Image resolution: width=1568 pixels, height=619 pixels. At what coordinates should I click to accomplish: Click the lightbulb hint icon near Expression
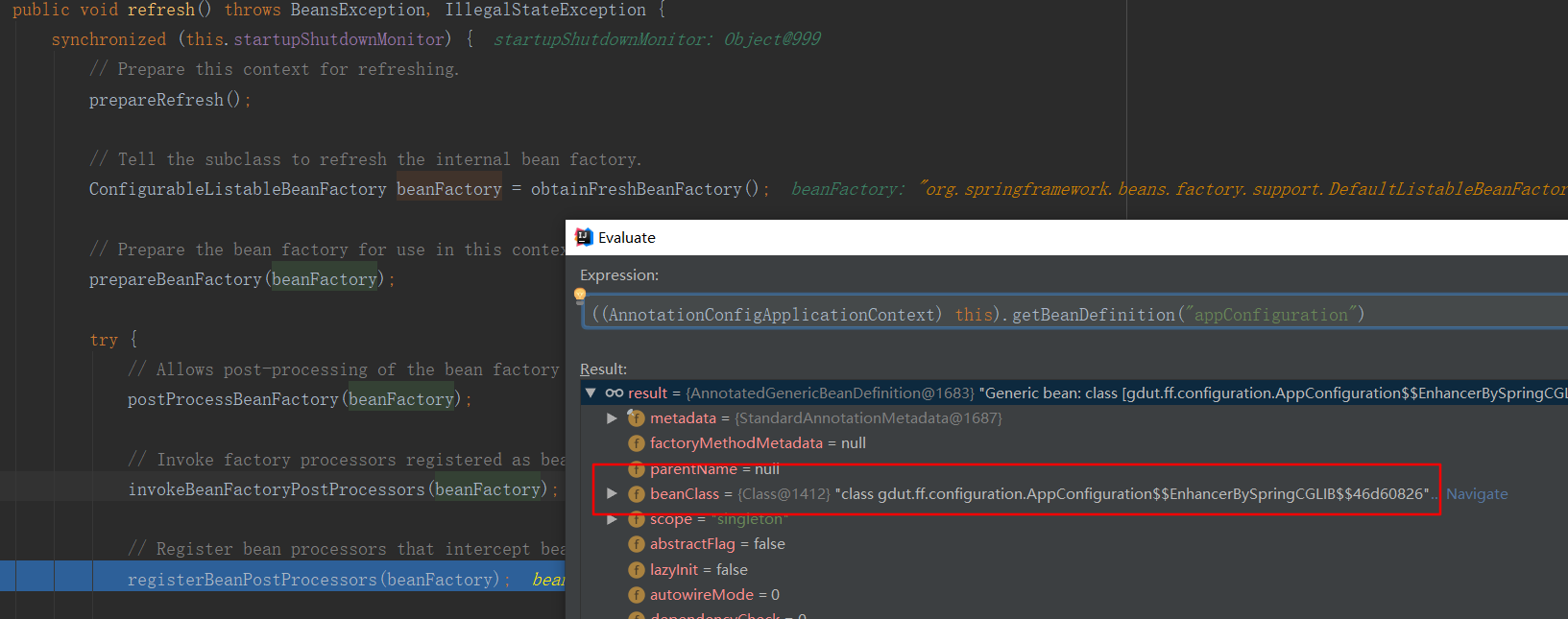[580, 295]
